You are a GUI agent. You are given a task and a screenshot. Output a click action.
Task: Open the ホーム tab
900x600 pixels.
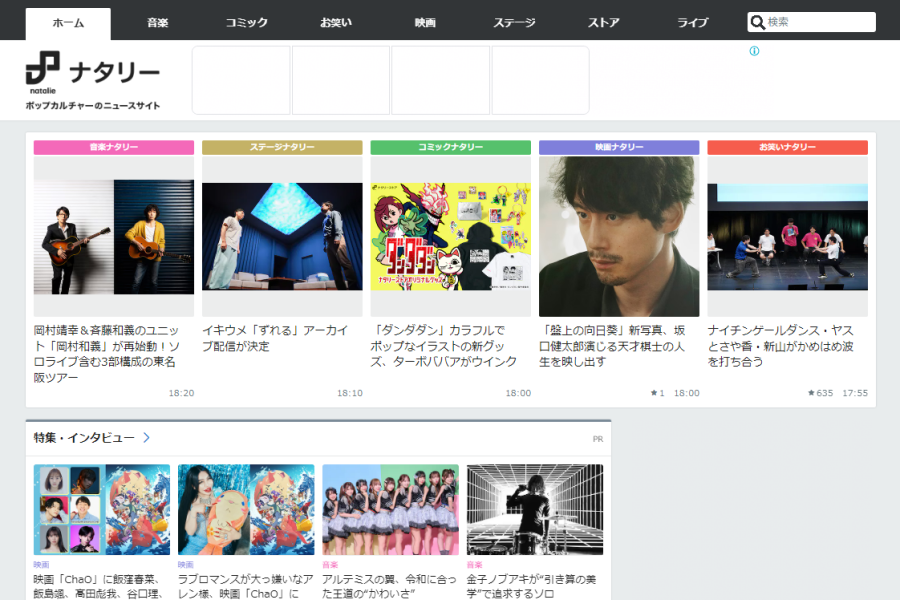click(68, 23)
